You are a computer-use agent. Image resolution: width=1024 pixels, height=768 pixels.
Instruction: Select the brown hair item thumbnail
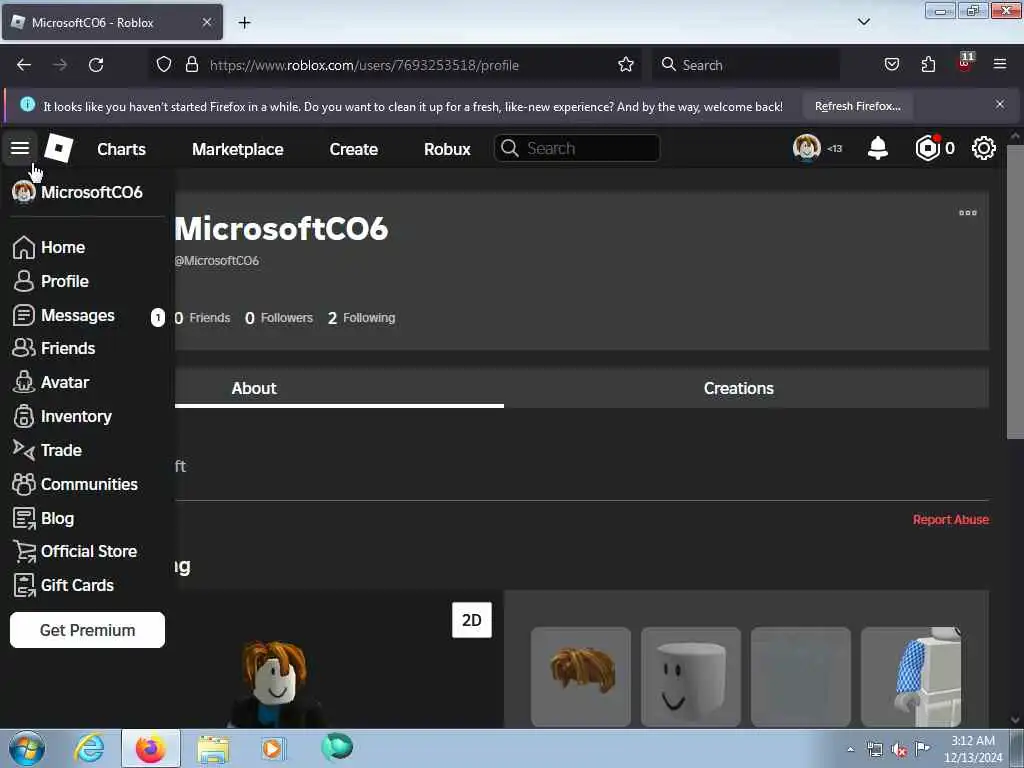point(581,677)
